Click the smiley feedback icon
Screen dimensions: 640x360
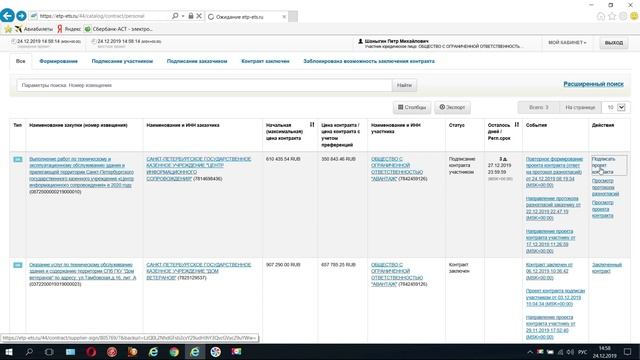tap(634, 16)
